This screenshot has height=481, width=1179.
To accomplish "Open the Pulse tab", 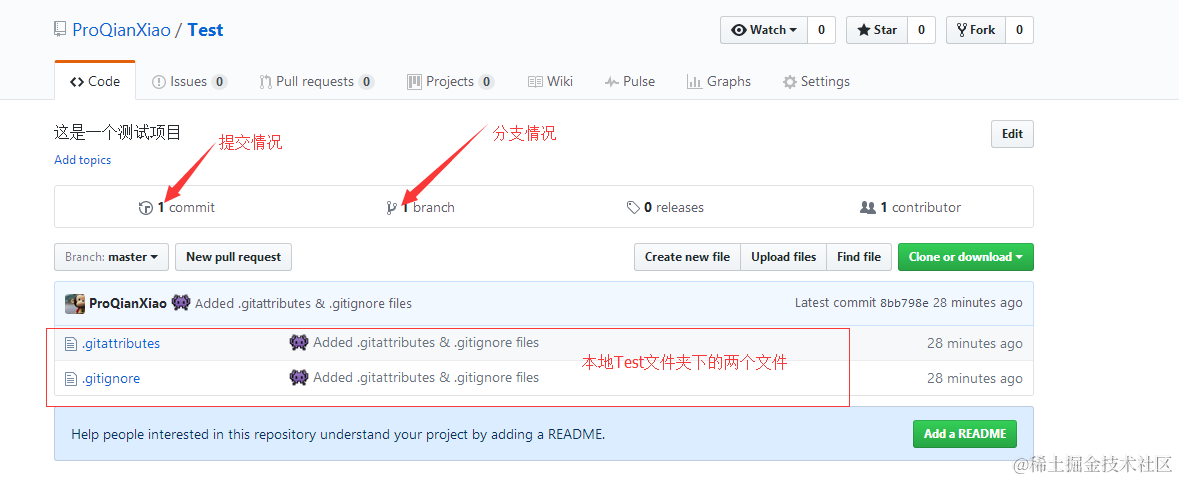I will (629, 82).
